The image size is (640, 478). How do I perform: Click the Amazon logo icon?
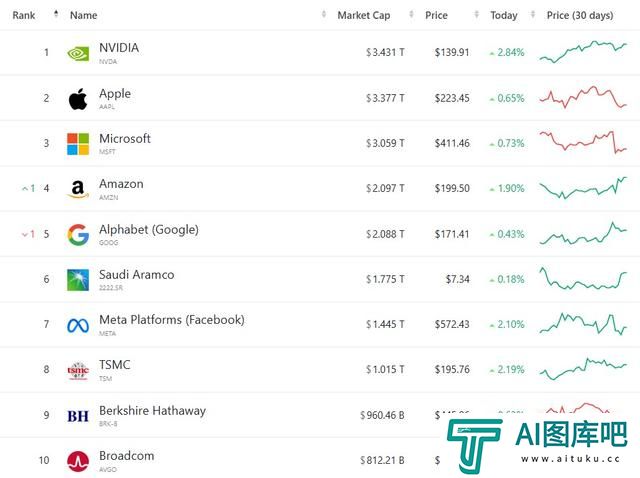click(78, 189)
